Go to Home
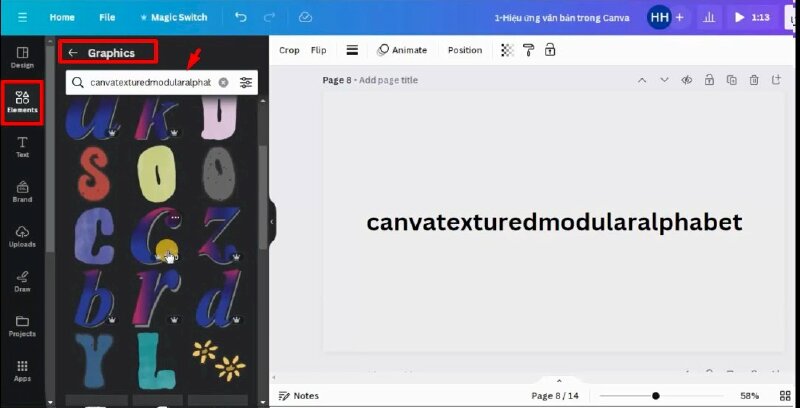 pos(62,17)
